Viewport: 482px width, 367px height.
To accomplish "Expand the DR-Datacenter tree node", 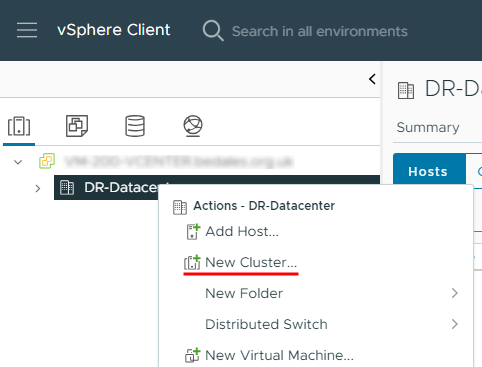I will (x=38, y=188).
